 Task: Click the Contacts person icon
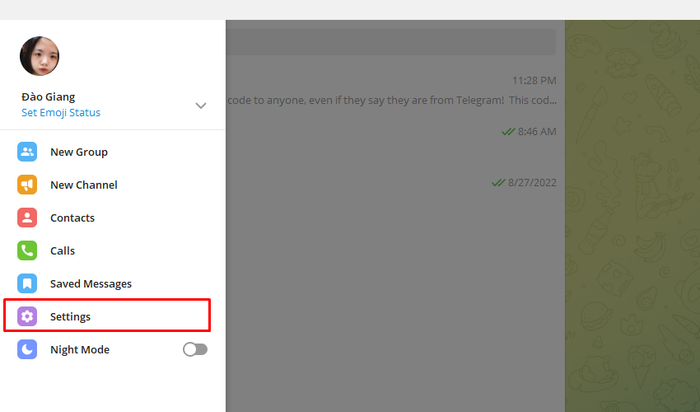27,218
